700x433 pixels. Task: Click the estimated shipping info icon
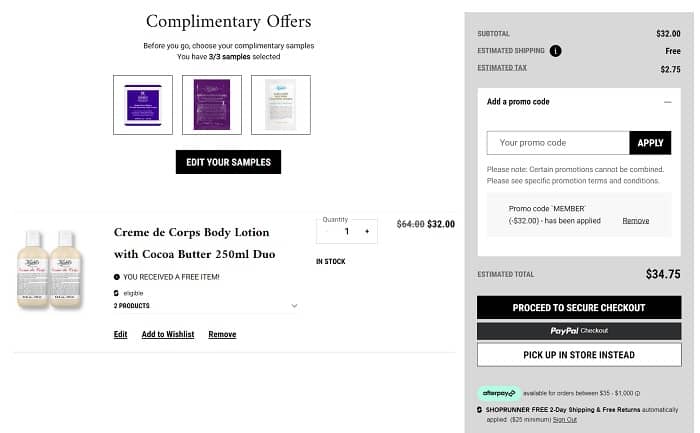pos(555,51)
